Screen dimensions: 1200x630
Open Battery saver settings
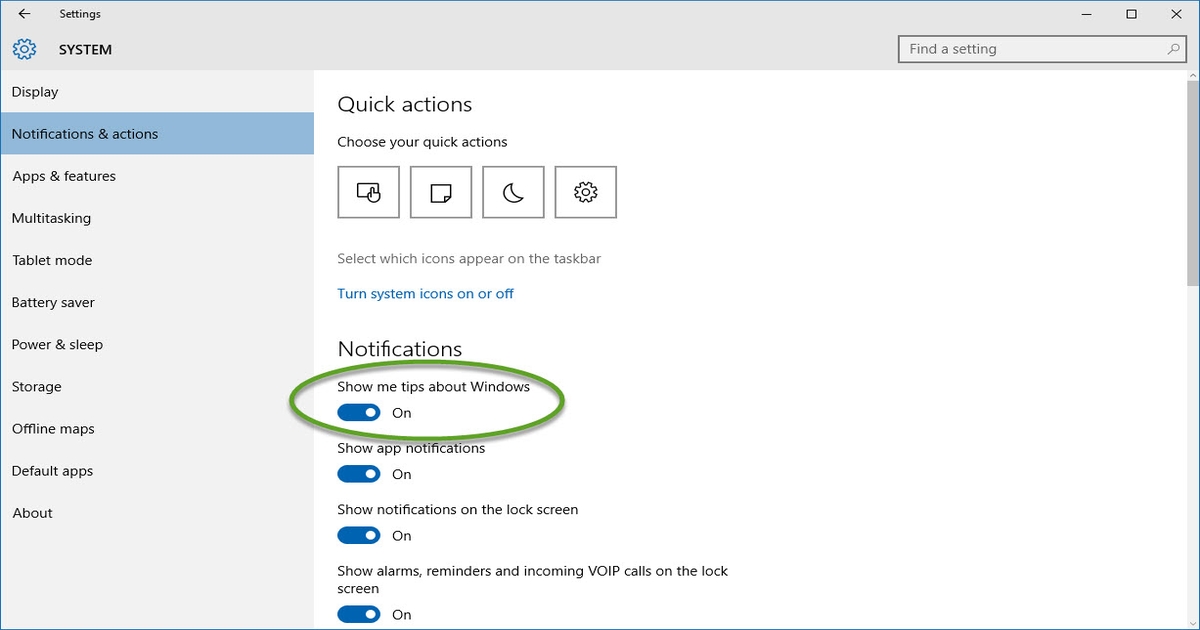[53, 302]
